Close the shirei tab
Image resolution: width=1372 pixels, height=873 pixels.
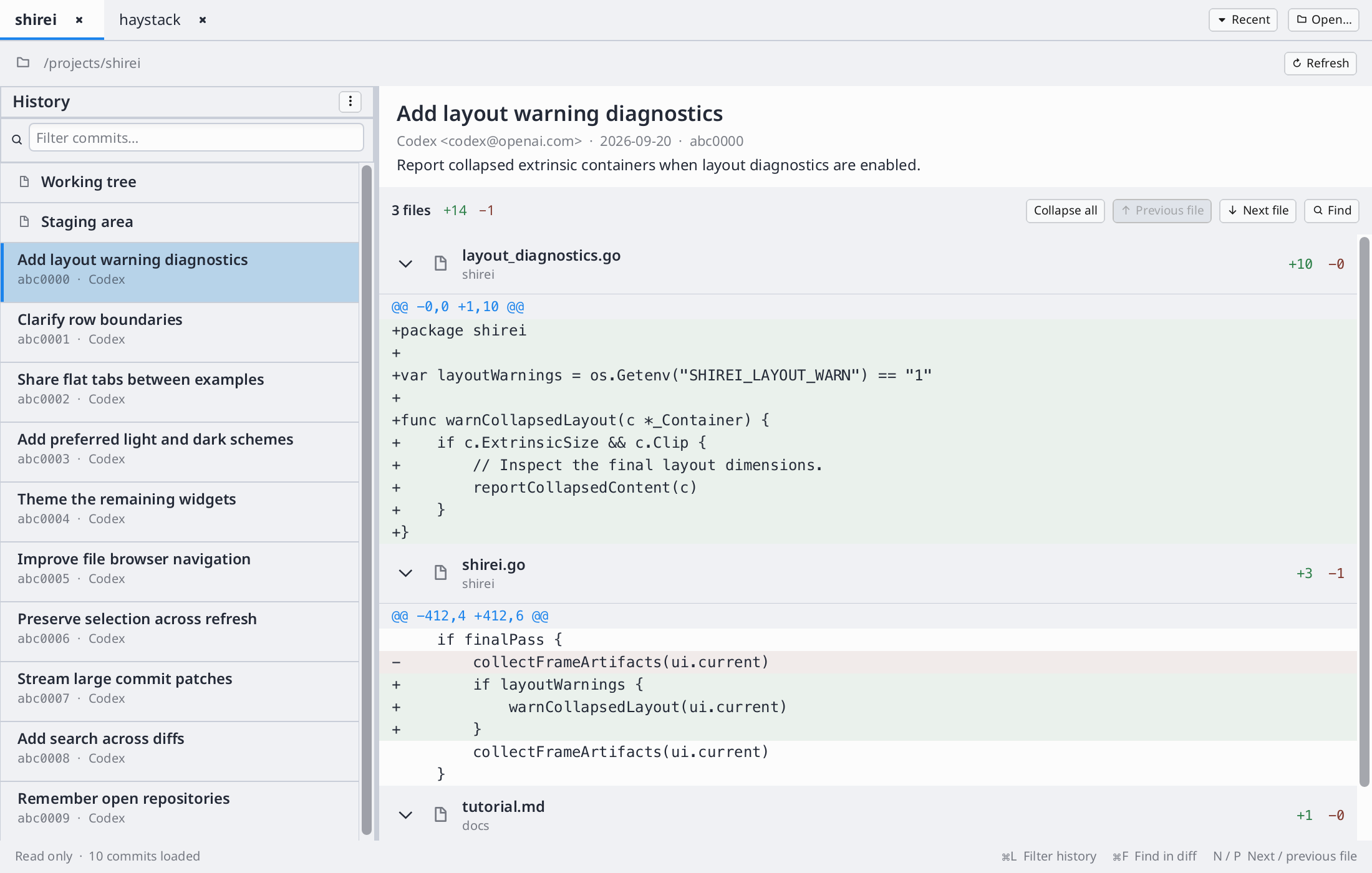[79, 20]
